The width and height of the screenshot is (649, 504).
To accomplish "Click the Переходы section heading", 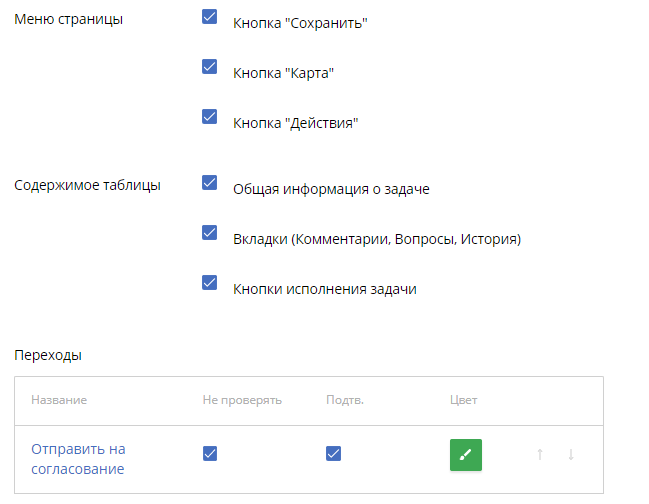I will pos(48,355).
